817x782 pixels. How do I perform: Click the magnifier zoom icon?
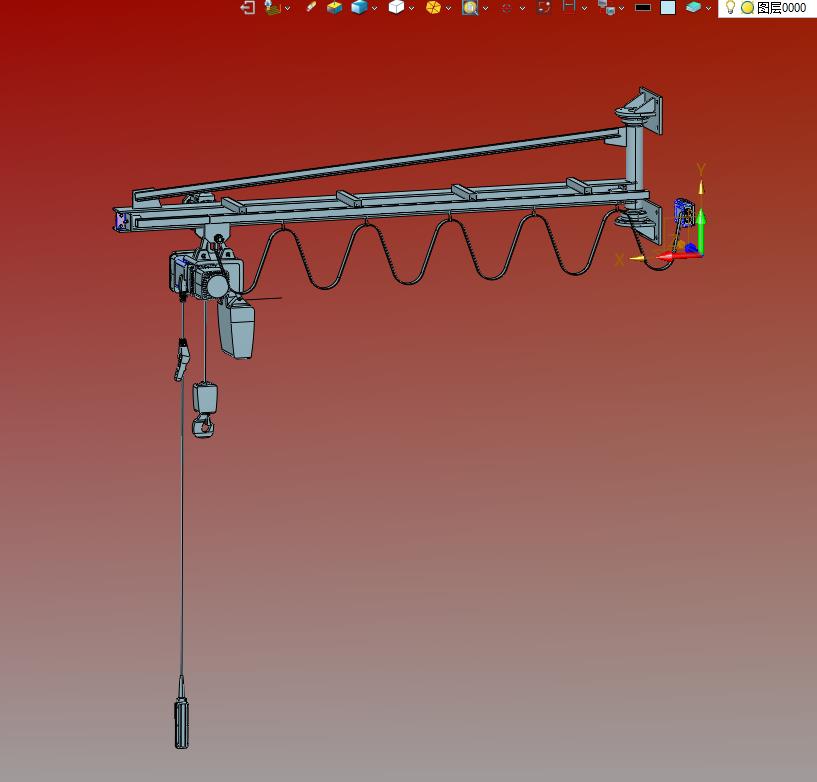[470, 7]
